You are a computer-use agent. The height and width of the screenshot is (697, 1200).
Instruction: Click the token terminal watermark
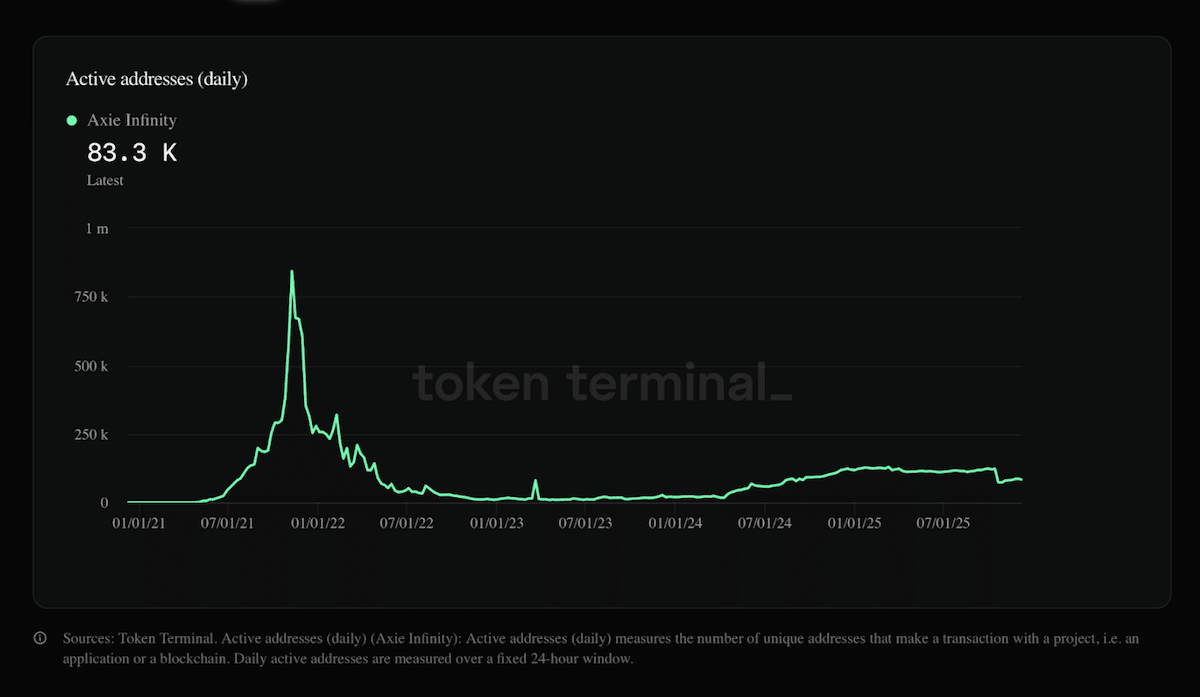coord(602,382)
